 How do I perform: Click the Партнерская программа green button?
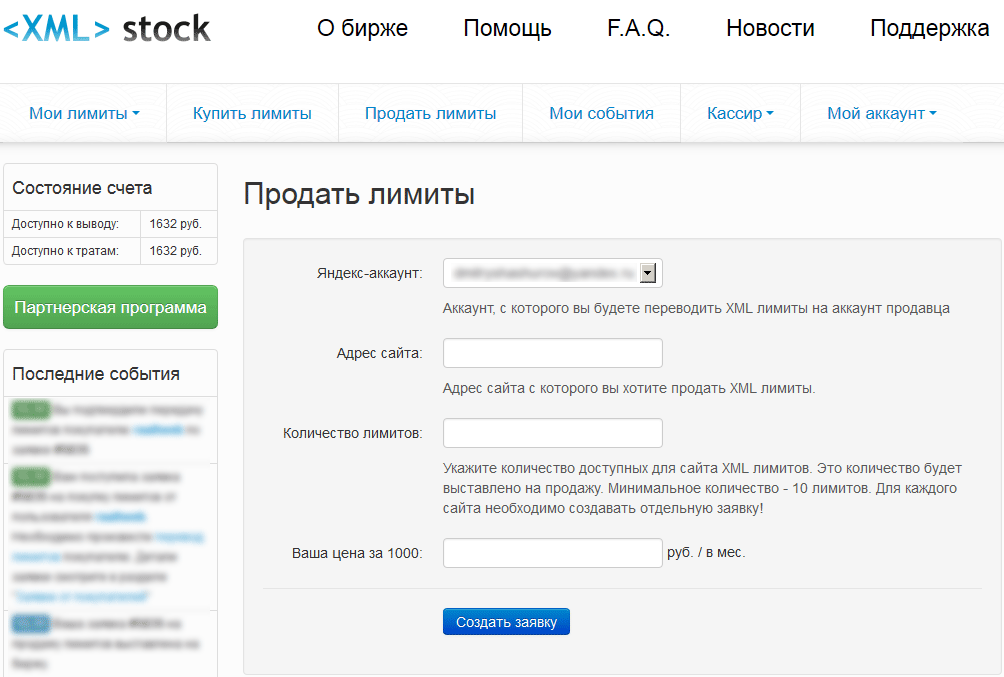coord(110,307)
